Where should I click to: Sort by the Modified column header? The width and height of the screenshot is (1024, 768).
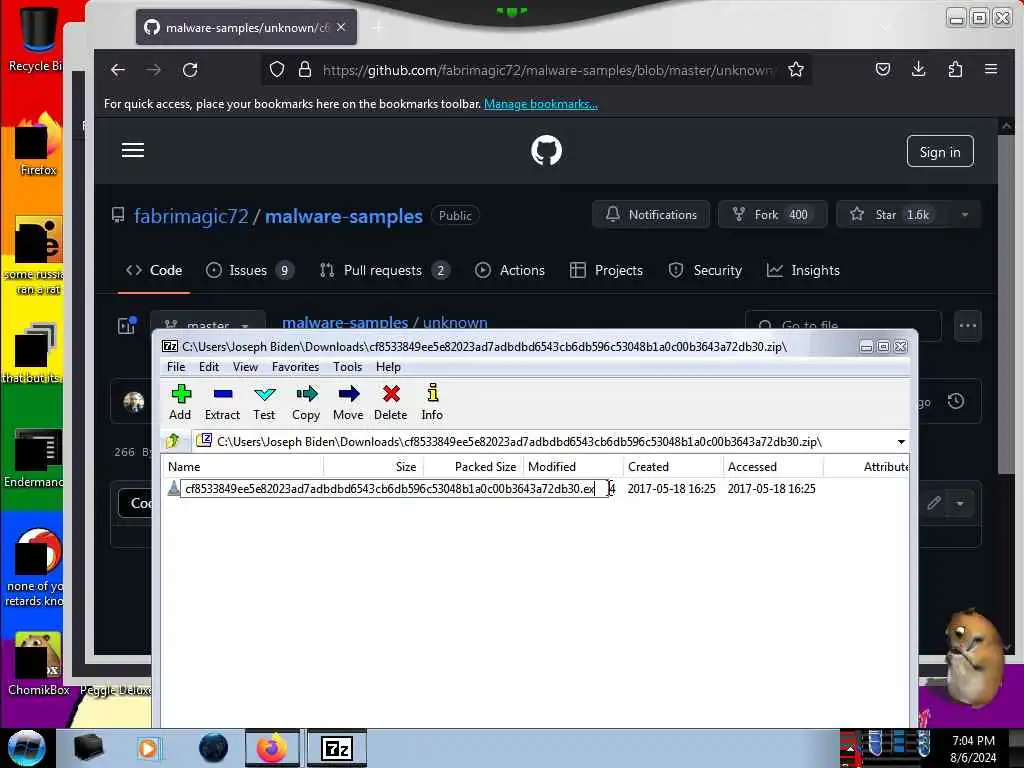(x=573, y=466)
